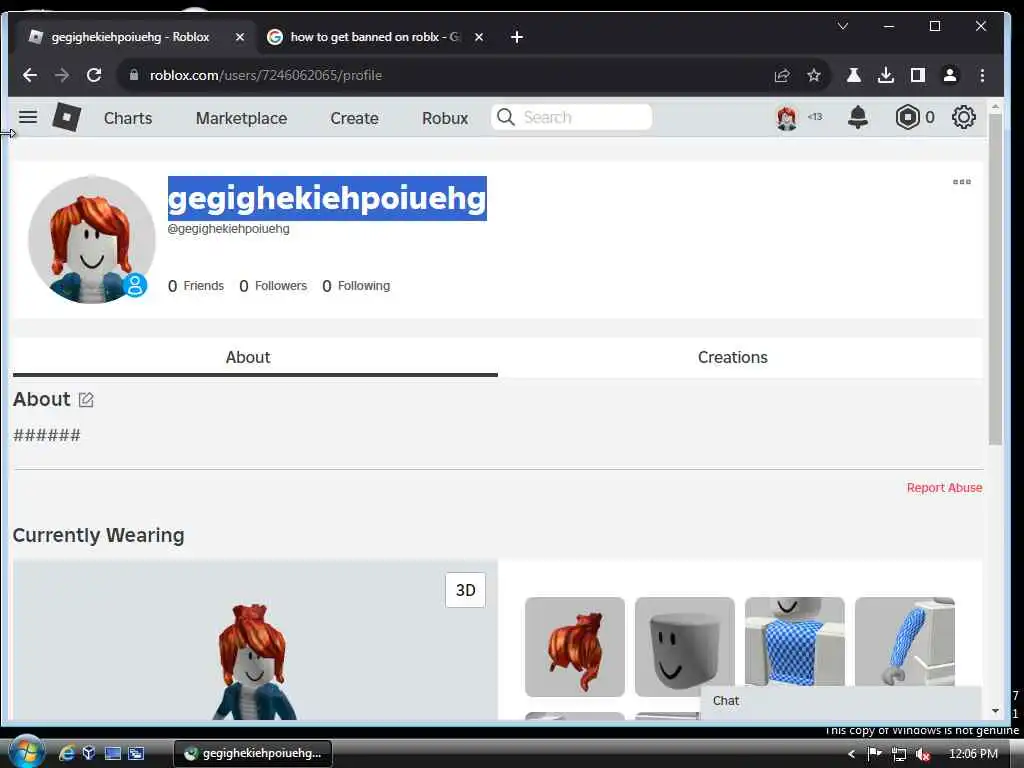The width and height of the screenshot is (1024, 768).
Task: Click the Show Desktop quick launch icon
Action: click(x=112, y=754)
